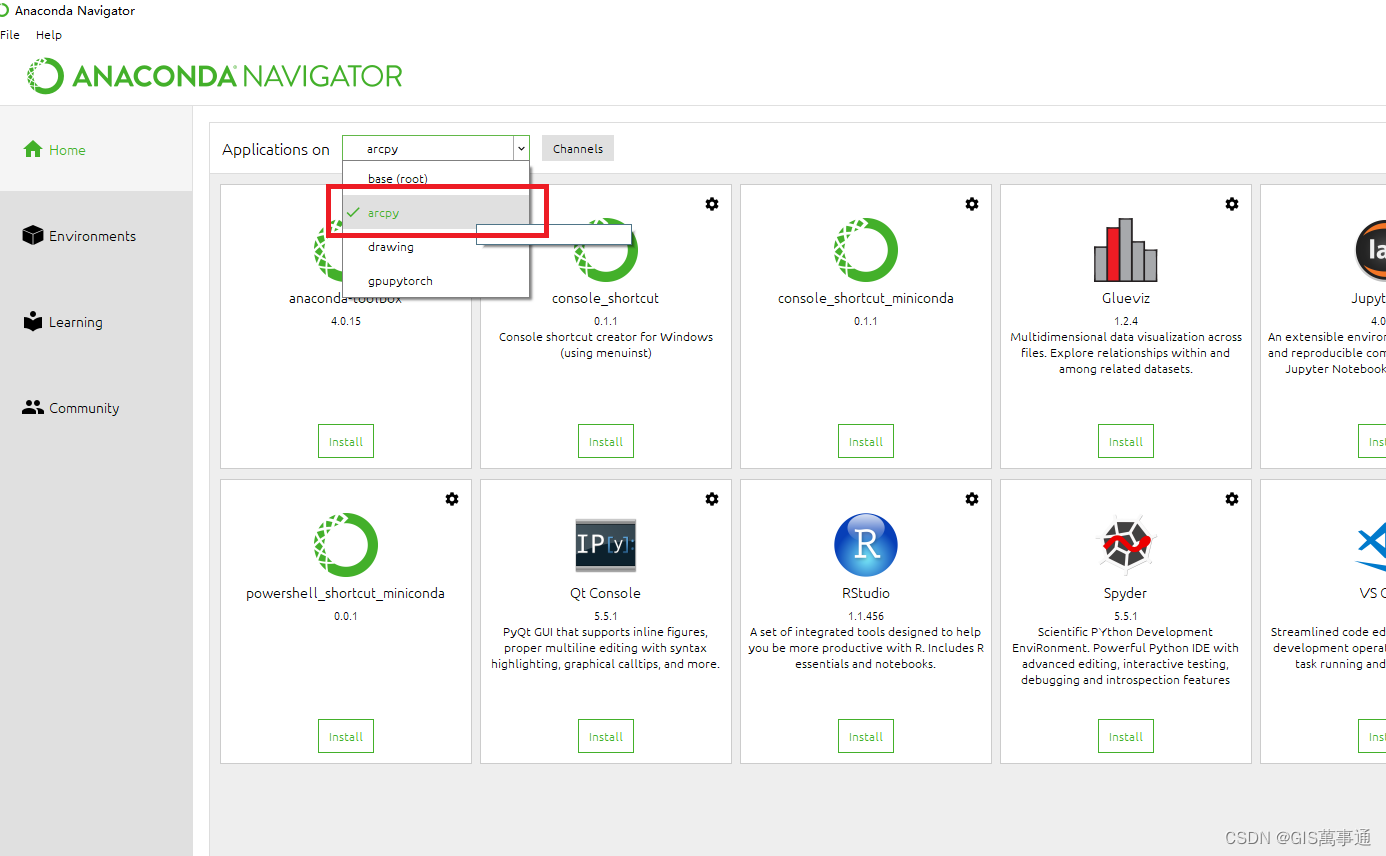Install powershell_shortcut_miniconda
The height and width of the screenshot is (856, 1386).
pos(346,736)
